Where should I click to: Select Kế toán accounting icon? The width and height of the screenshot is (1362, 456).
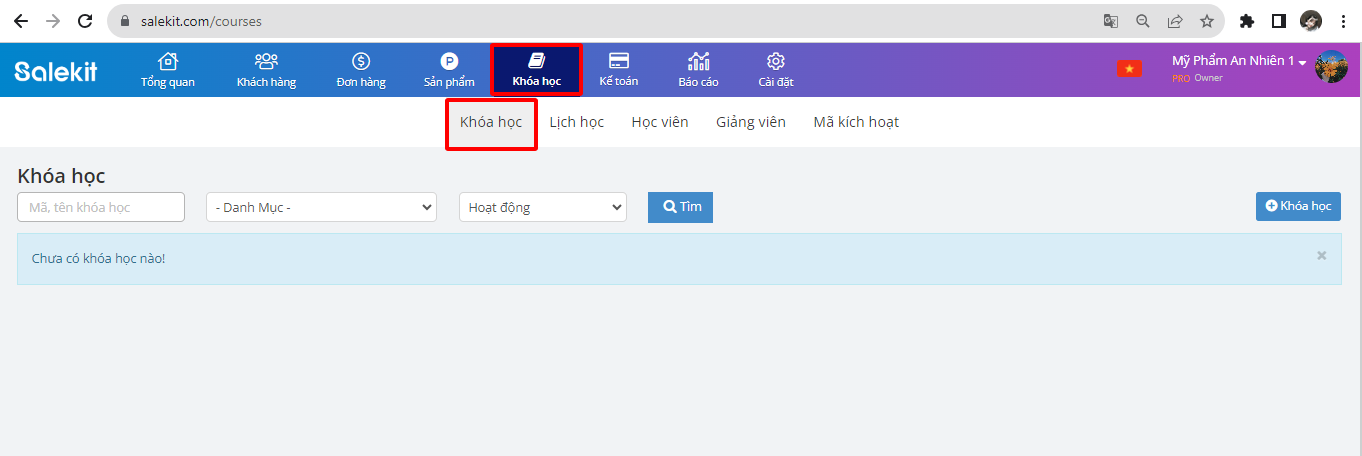click(619, 61)
